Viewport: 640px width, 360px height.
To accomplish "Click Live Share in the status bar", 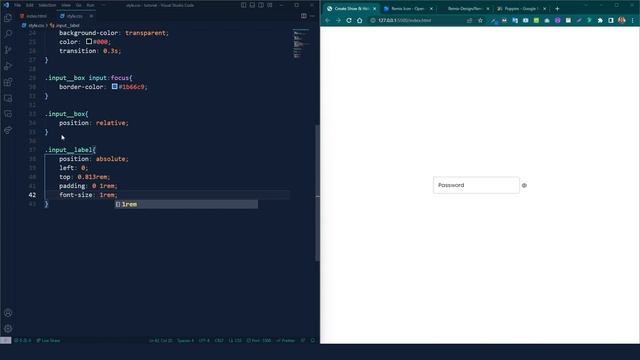I will [48, 340].
